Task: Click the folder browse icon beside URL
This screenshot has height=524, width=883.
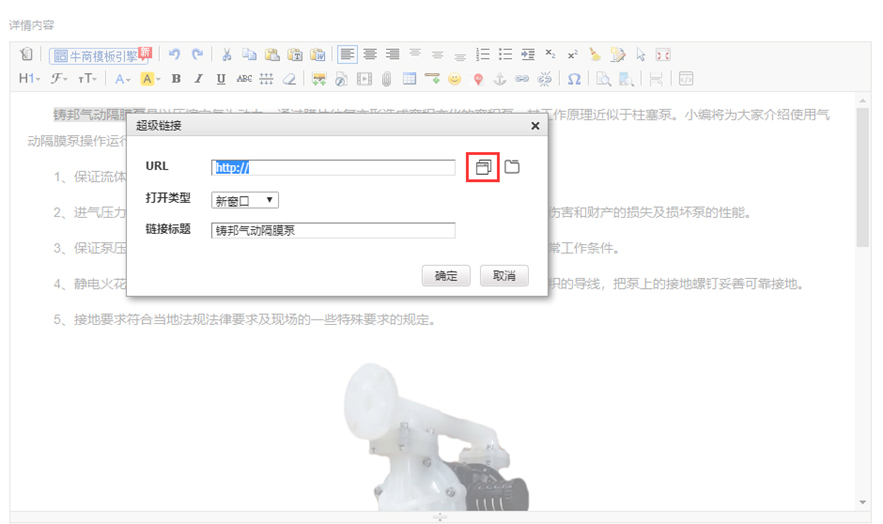Action: point(512,167)
